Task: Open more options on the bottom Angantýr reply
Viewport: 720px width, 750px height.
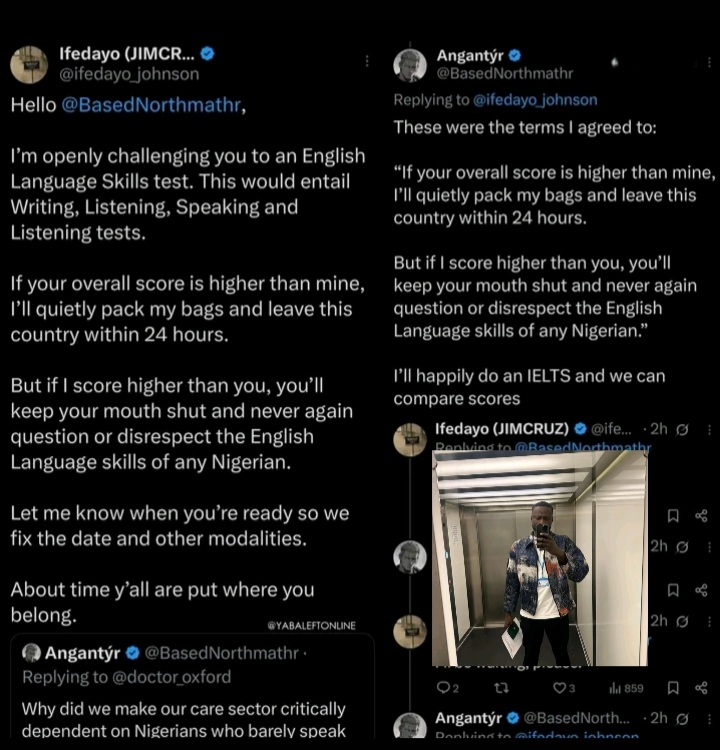Action: coord(708,718)
